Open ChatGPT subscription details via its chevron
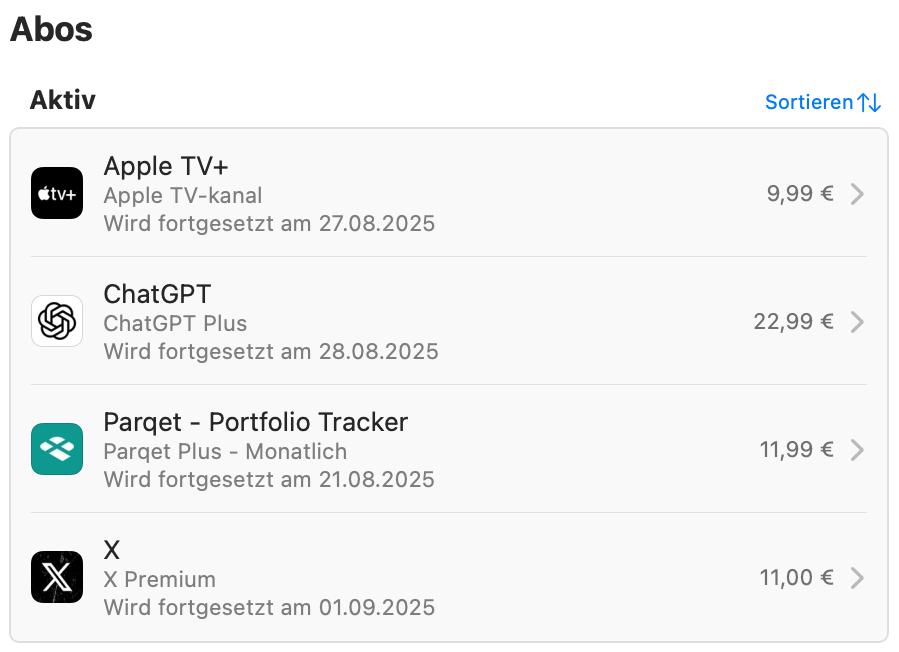 pyautogui.click(x=857, y=322)
